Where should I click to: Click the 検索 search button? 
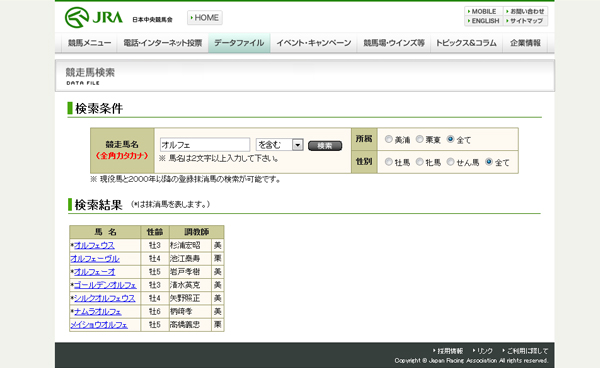tap(325, 146)
